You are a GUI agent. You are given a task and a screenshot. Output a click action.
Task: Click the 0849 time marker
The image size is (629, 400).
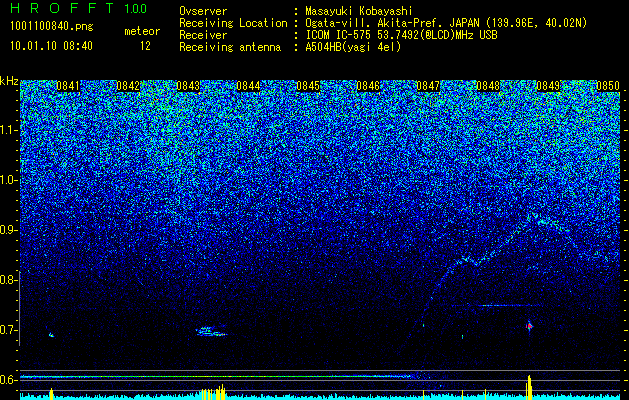[548, 86]
